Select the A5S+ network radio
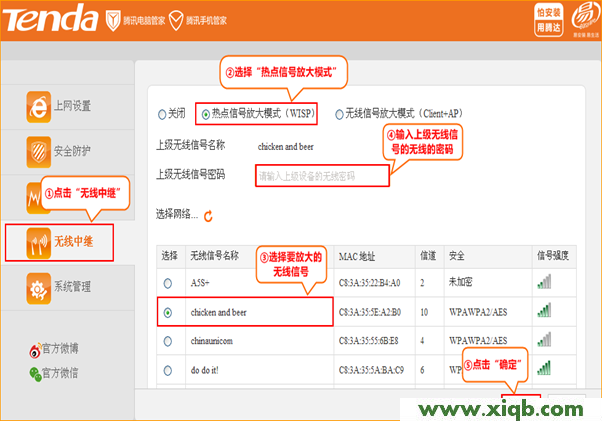602x421 pixels. [168, 283]
